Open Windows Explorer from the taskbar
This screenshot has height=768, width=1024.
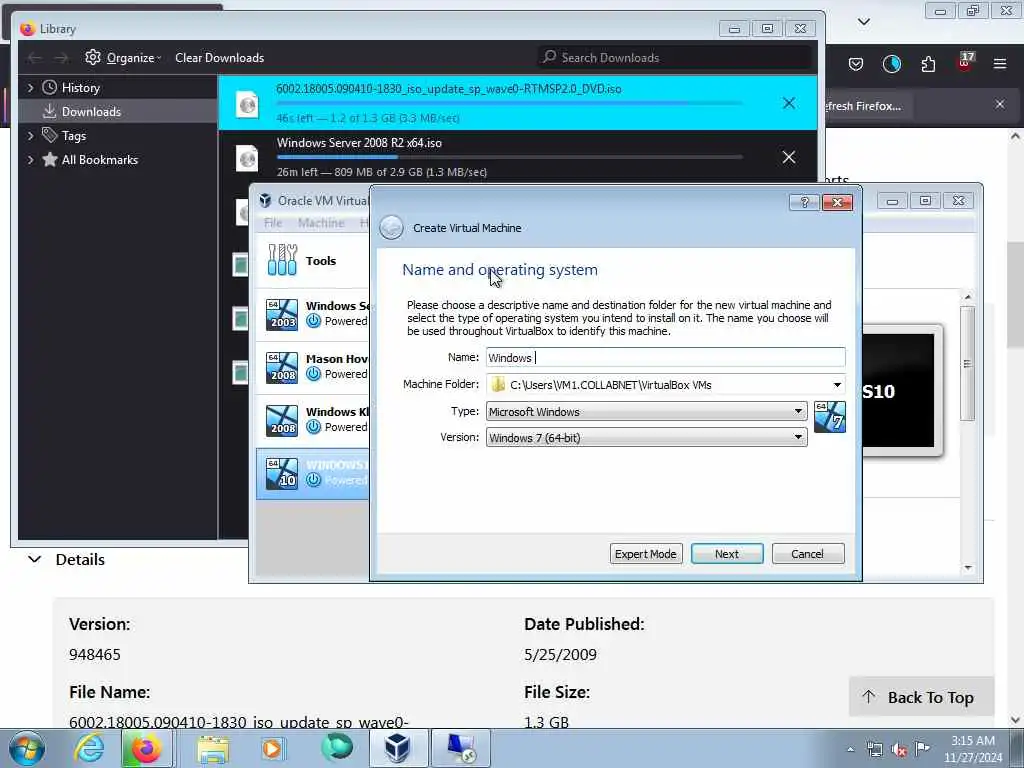[x=213, y=749]
